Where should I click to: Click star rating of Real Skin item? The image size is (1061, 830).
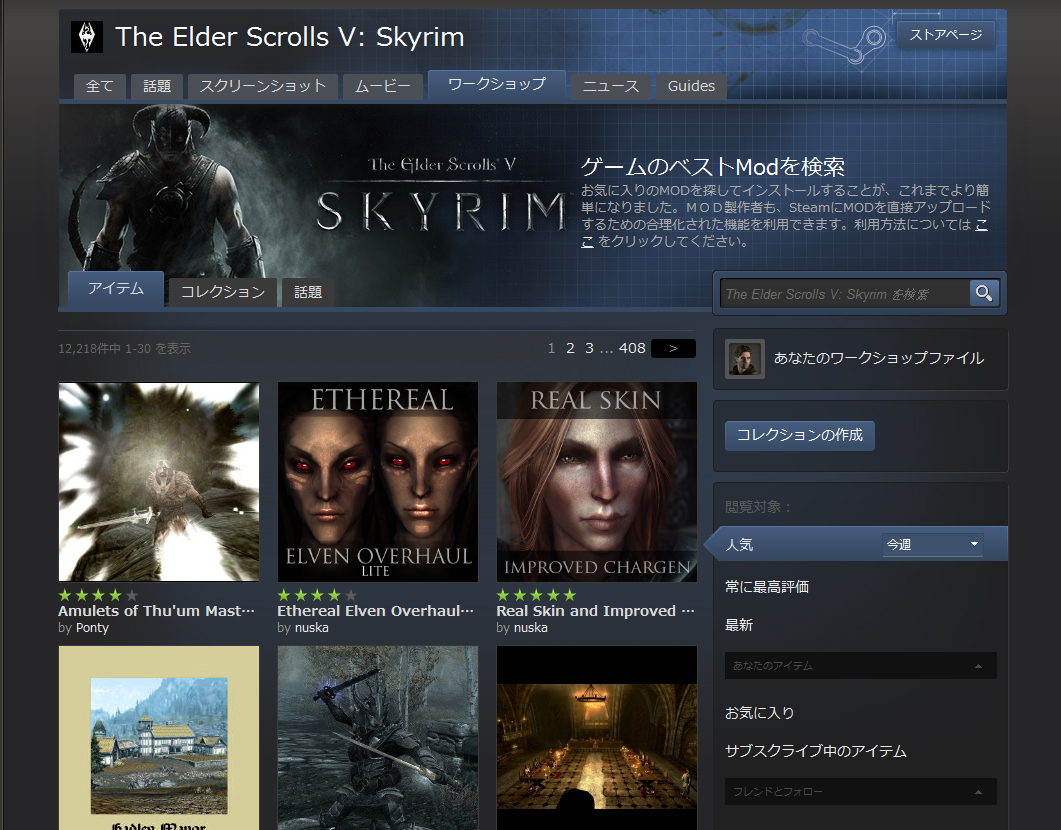click(x=537, y=595)
